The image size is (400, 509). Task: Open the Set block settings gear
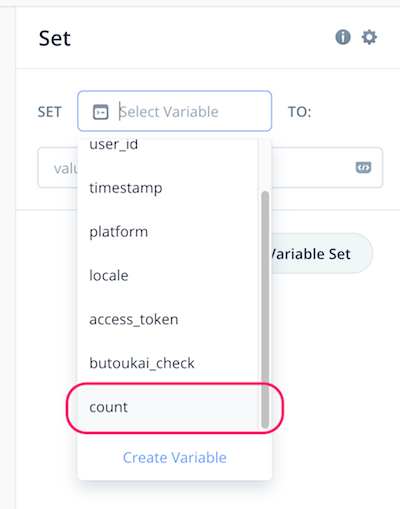click(369, 37)
